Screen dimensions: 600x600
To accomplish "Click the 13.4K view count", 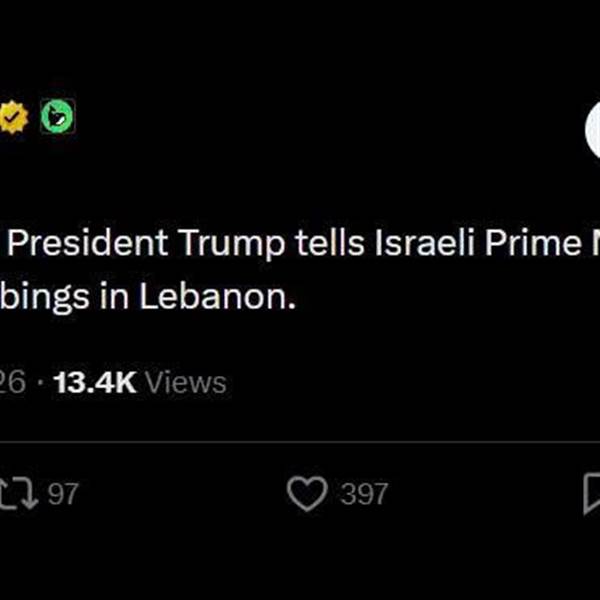I will click(x=95, y=382).
